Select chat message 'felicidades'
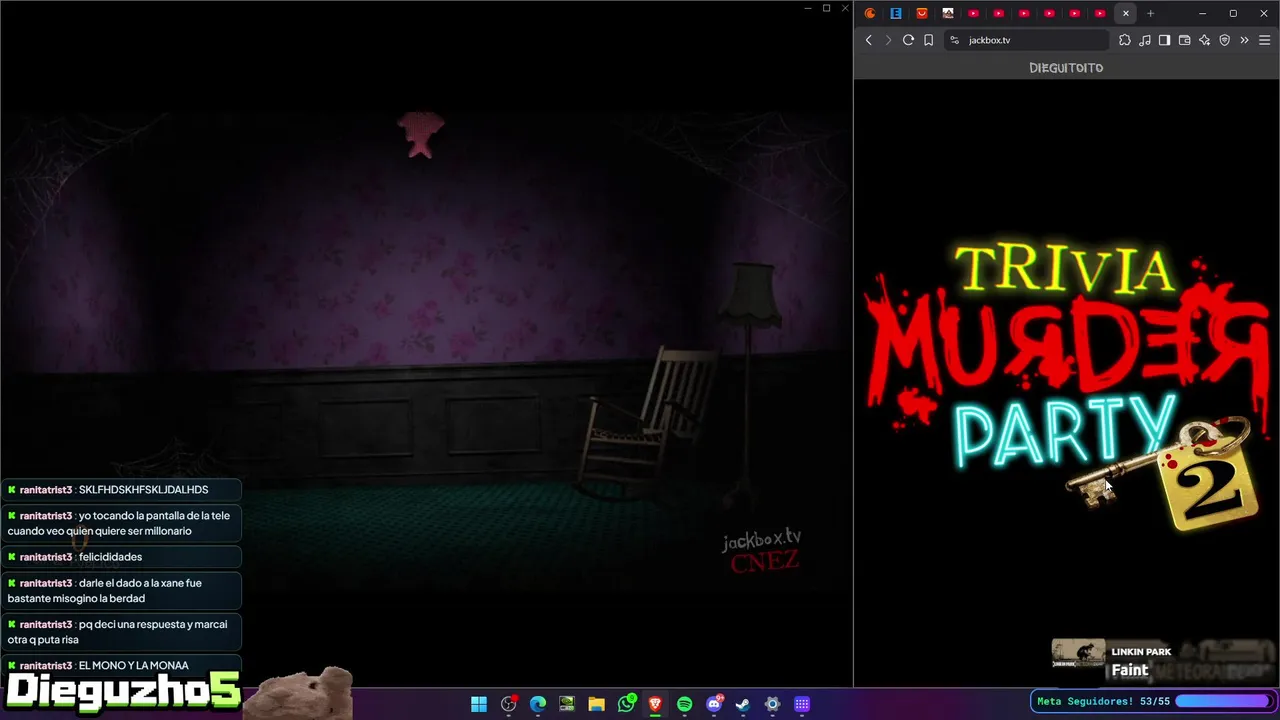 (121, 557)
